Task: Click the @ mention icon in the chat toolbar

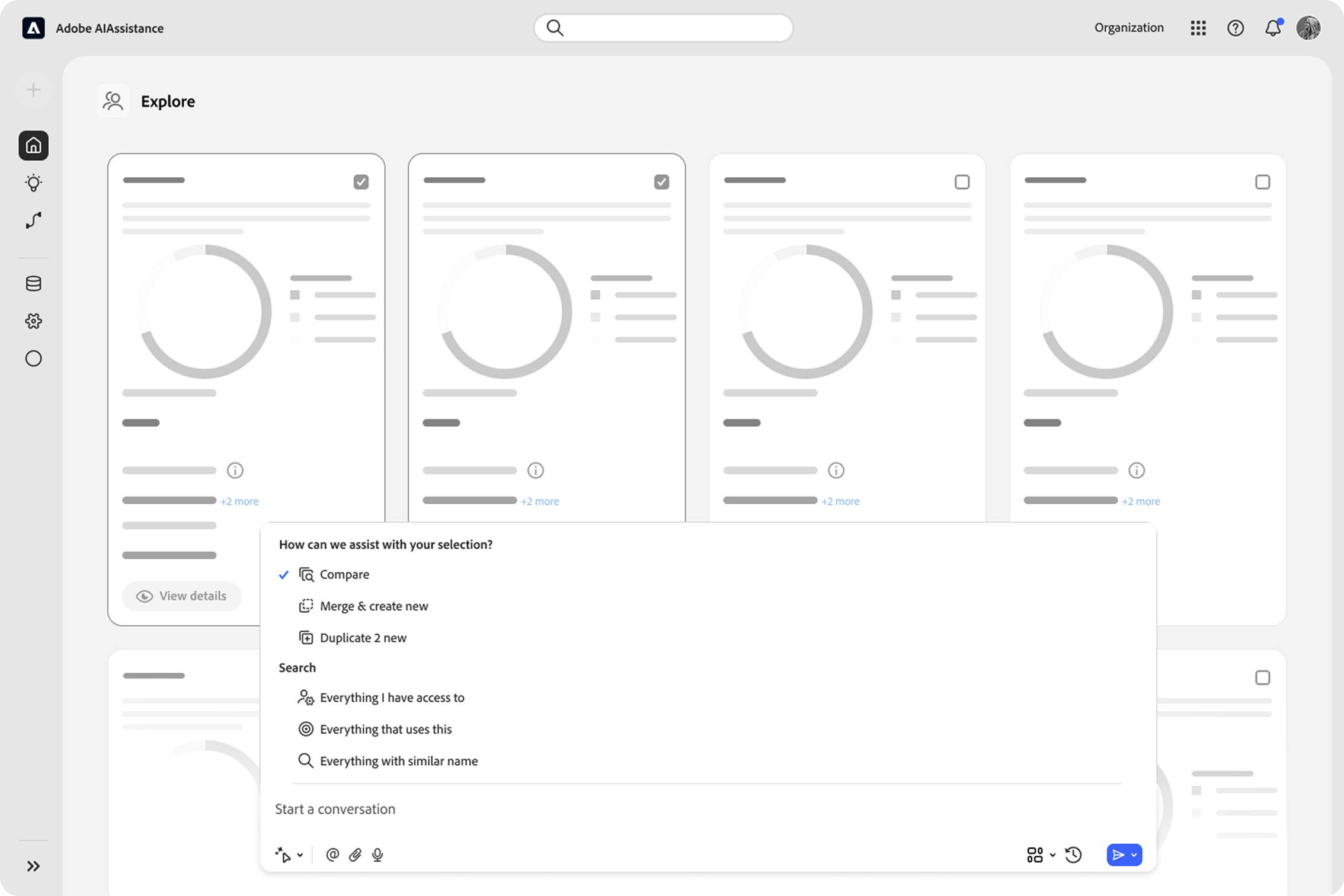Action: pos(332,855)
